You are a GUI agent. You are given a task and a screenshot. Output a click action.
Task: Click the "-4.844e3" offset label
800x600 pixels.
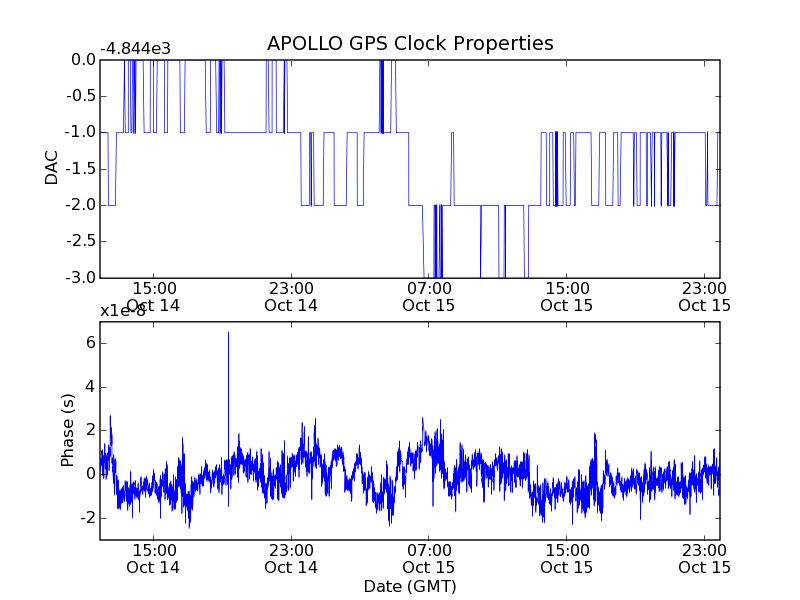[x=135, y=49]
